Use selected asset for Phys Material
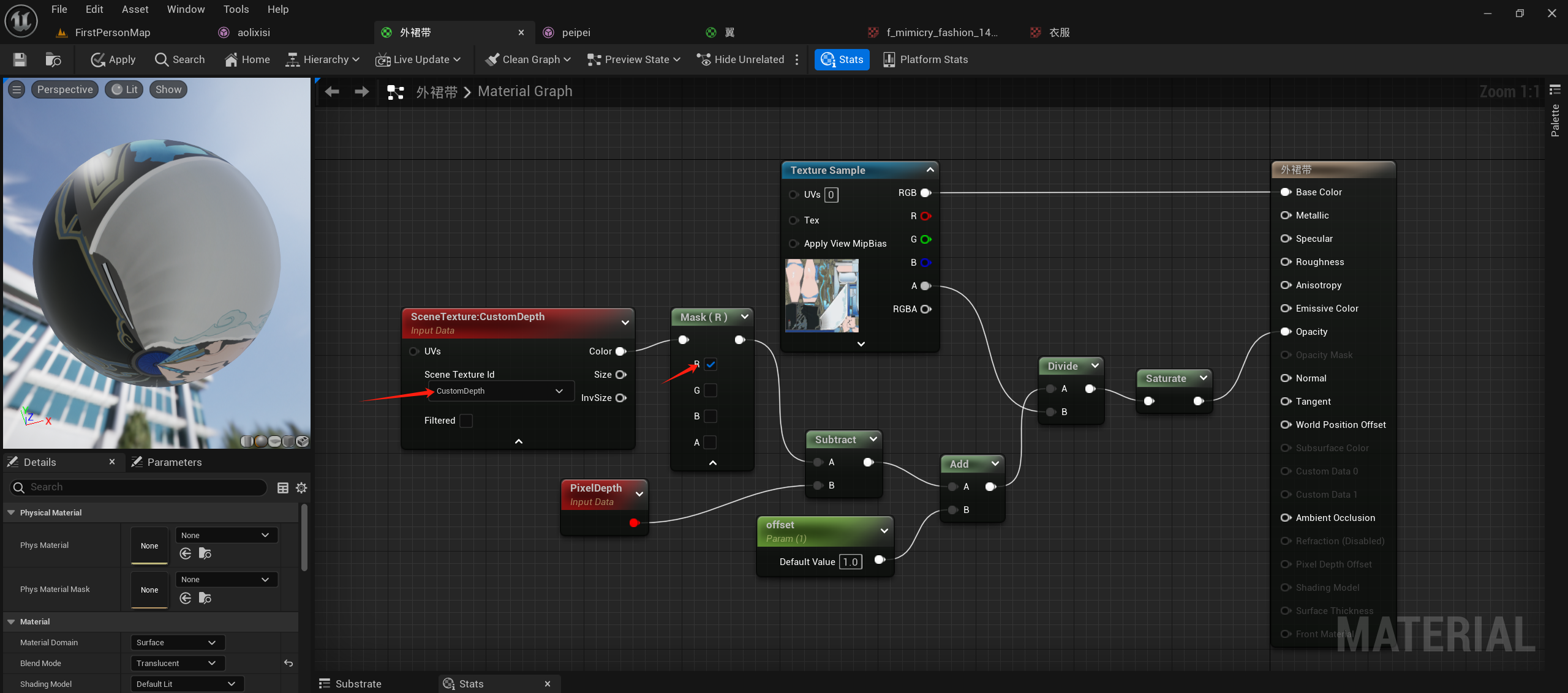Image resolution: width=1568 pixels, height=693 pixels. tap(186, 553)
